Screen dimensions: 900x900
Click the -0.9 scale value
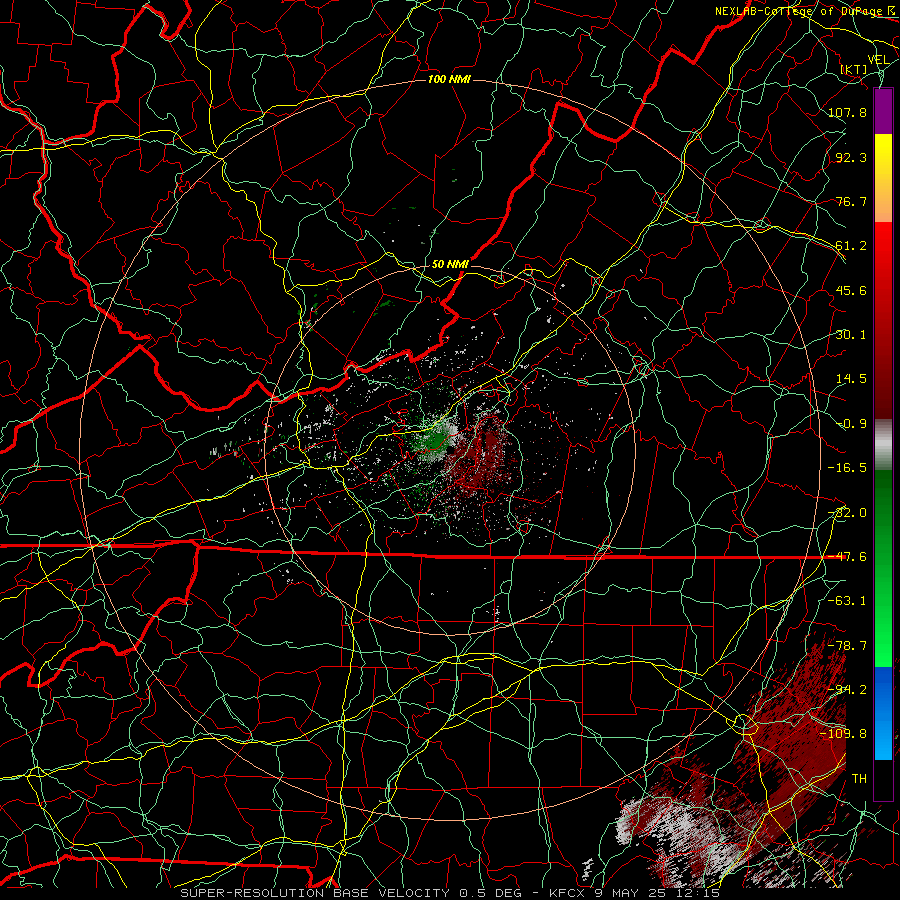(851, 424)
